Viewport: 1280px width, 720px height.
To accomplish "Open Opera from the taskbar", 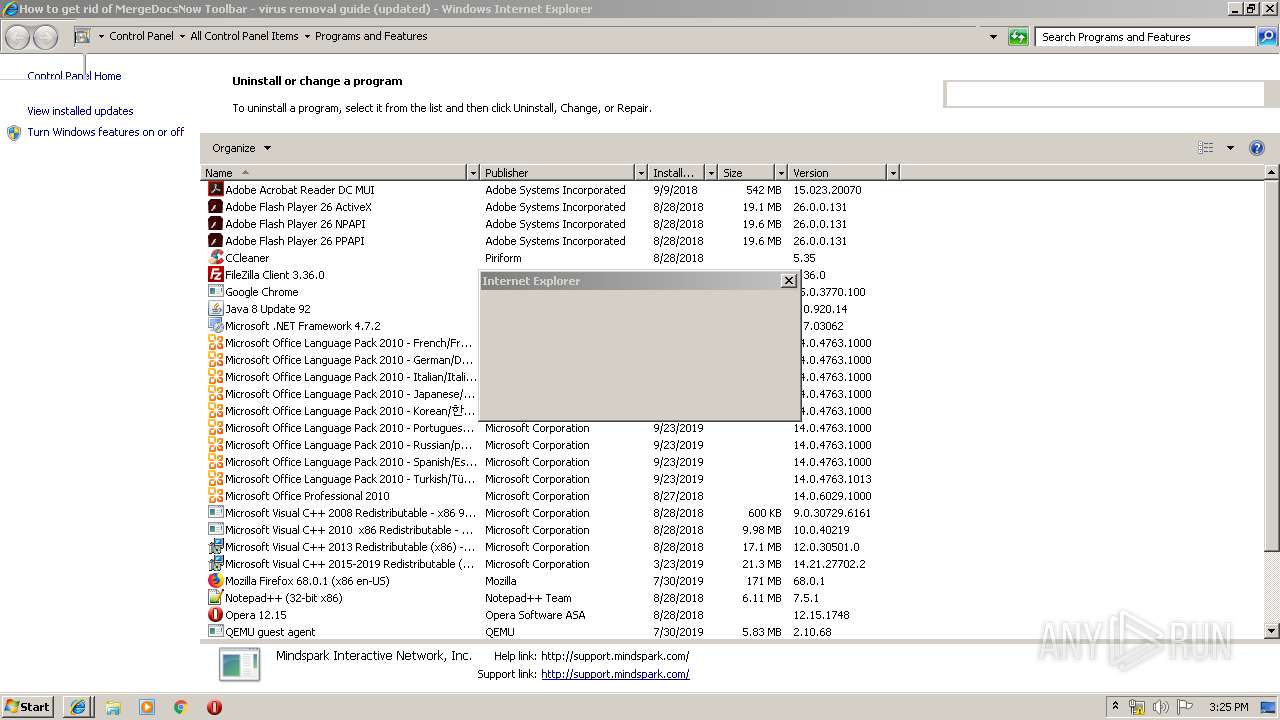I will (214, 707).
